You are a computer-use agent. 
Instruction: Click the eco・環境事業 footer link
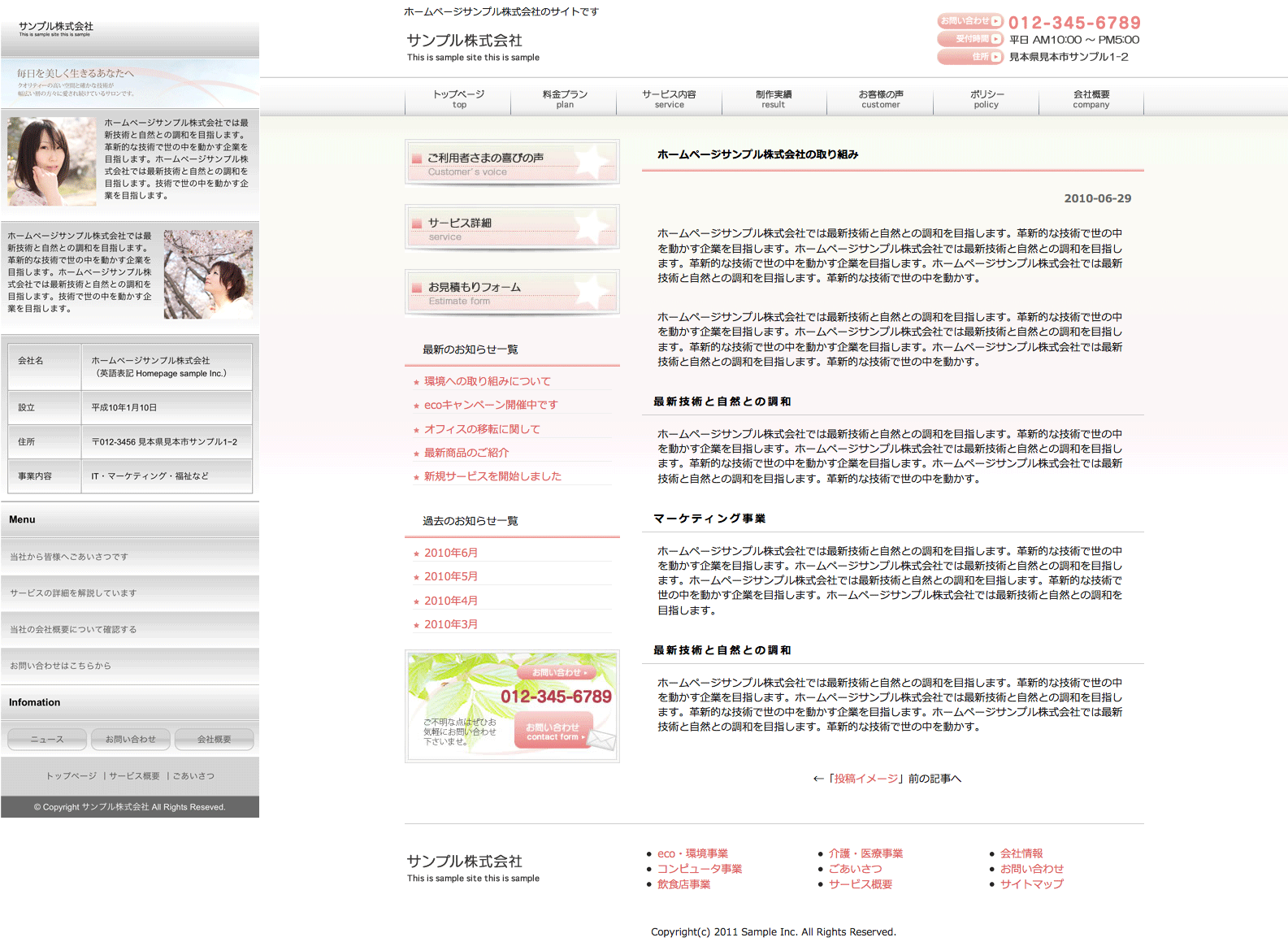click(x=692, y=853)
